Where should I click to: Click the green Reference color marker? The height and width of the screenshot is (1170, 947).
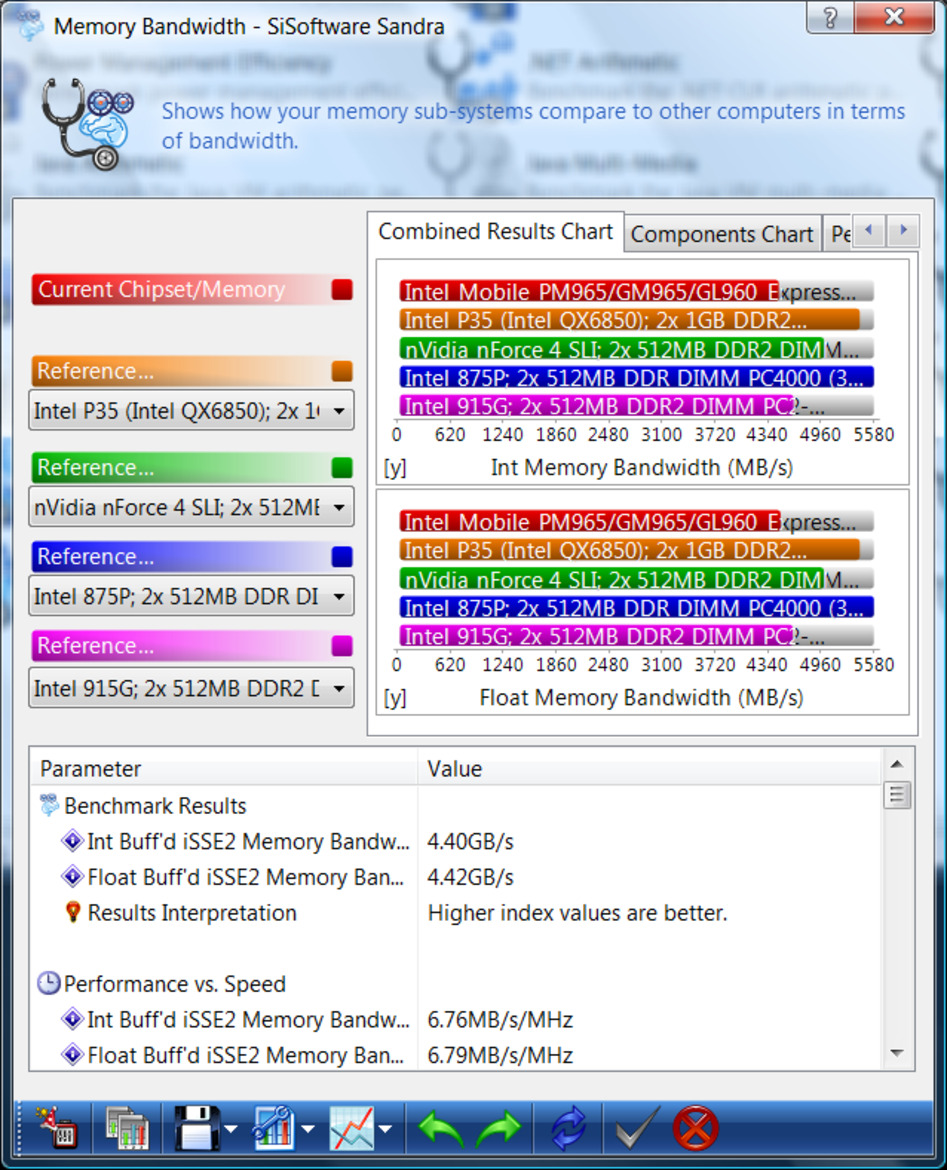click(340, 467)
